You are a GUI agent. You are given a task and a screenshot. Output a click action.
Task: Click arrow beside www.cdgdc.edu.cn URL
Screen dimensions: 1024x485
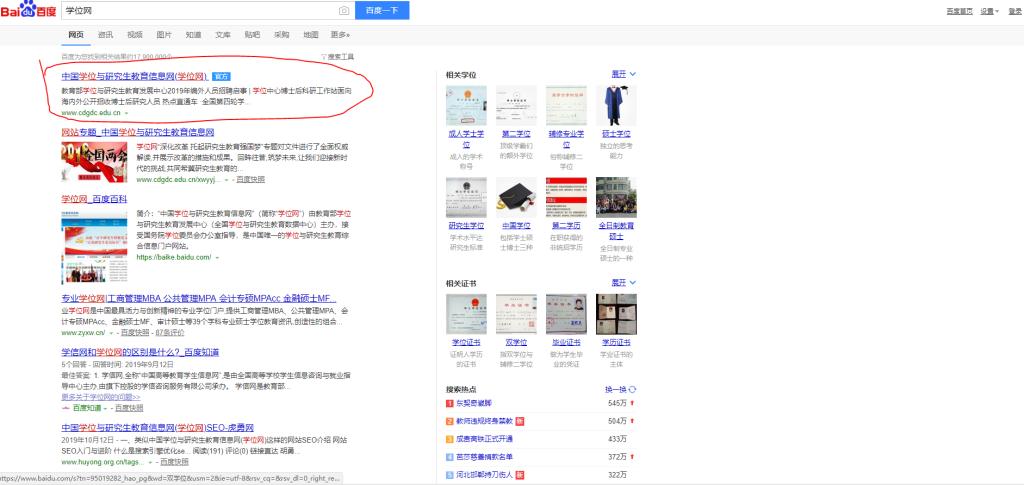point(128,113)
